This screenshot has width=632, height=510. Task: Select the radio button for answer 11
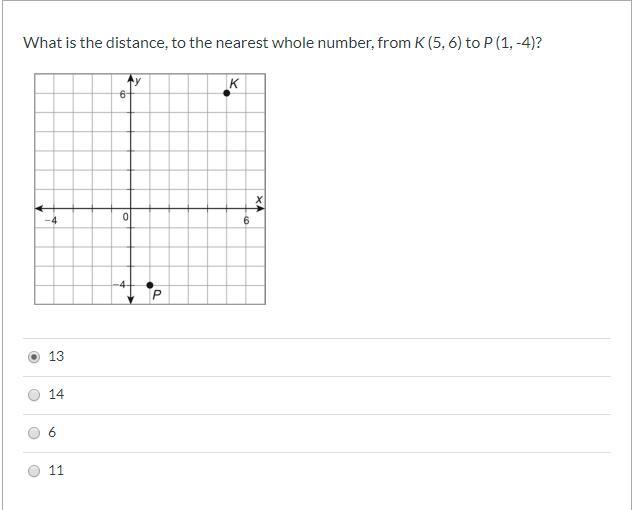coord(34,470)
